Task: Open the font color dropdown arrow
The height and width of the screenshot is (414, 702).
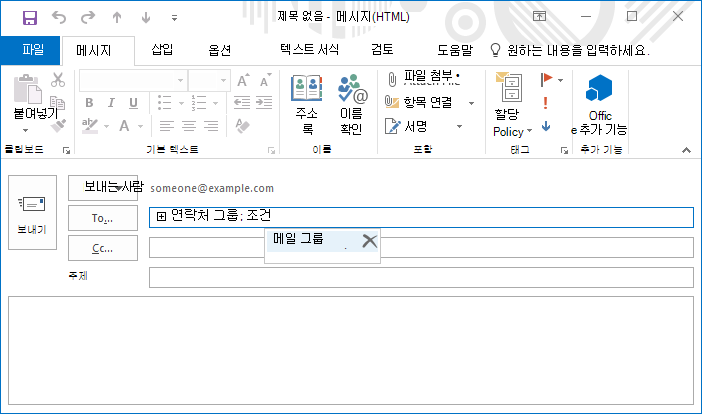Action: (140, 126)
